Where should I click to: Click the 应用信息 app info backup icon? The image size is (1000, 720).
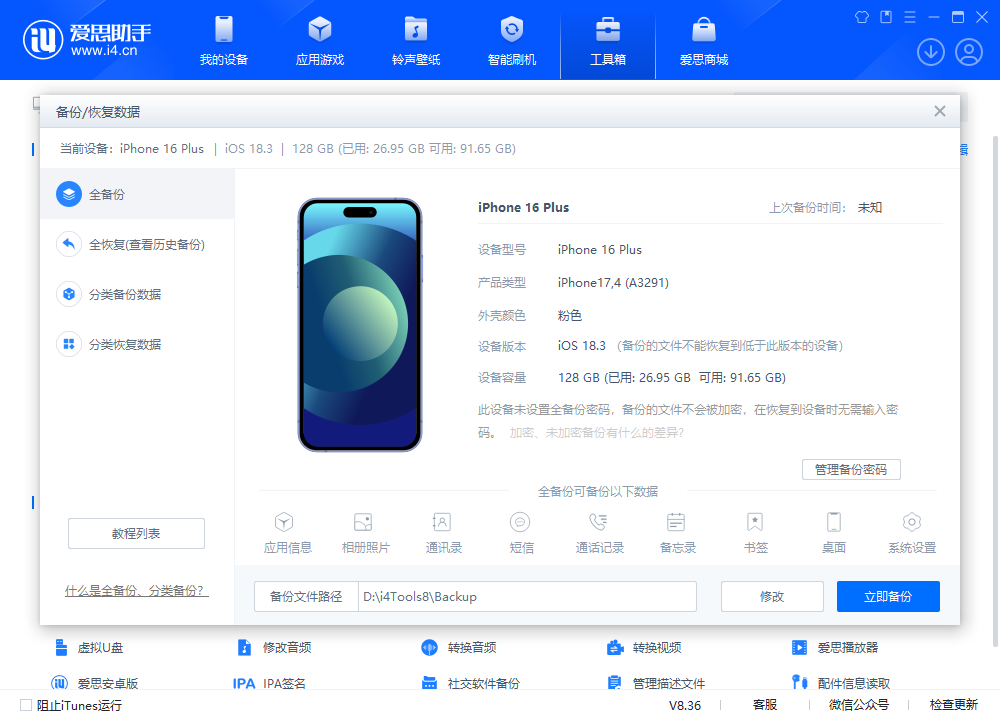(285, 530)
